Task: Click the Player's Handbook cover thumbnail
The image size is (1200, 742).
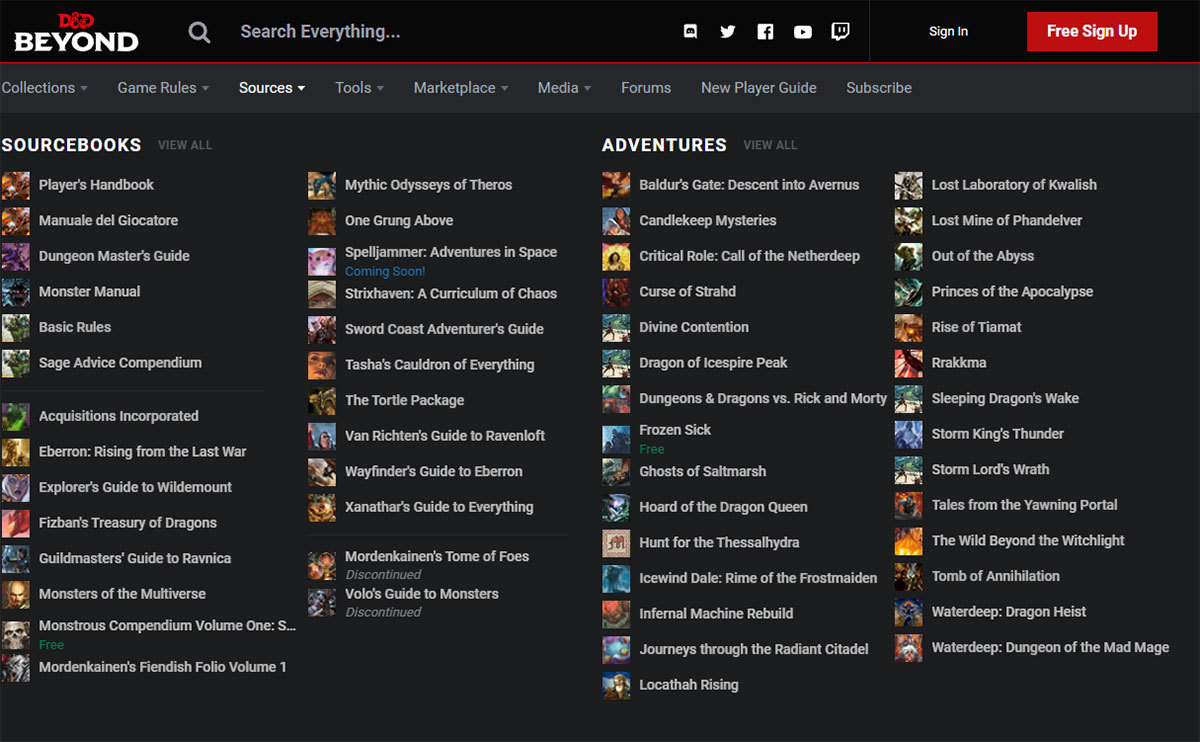Action: pos(16,185)
